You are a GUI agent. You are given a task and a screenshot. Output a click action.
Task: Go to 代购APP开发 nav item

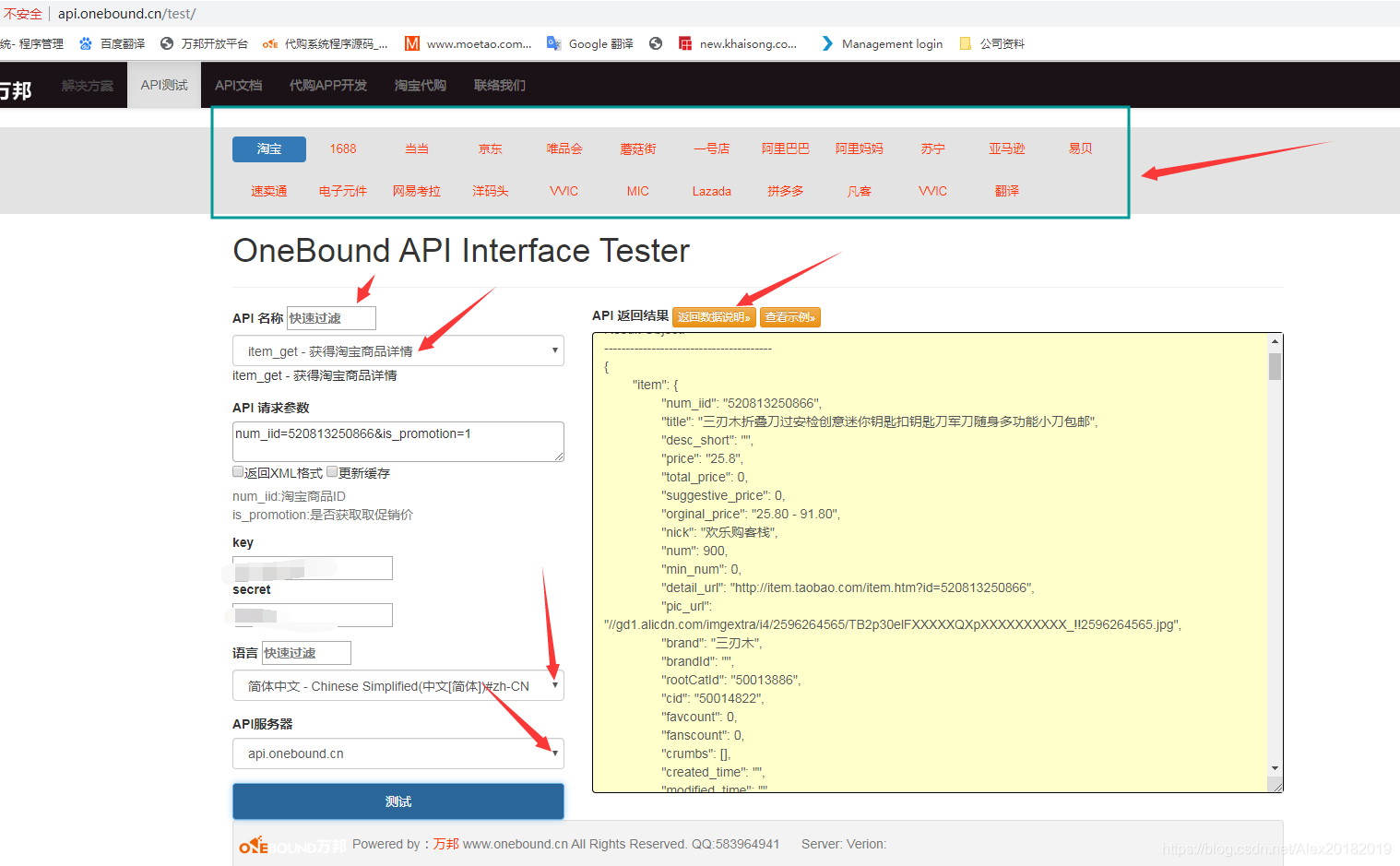328,85
